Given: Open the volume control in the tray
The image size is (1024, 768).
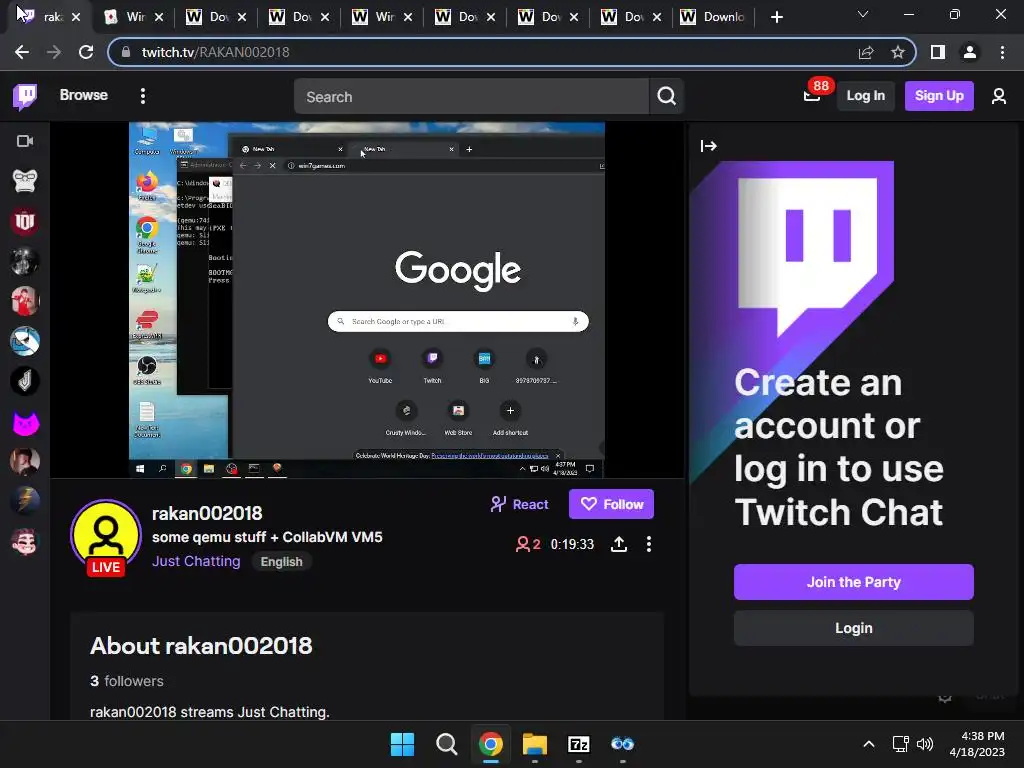Looking at the screenshot, I should tap(925, 744).
